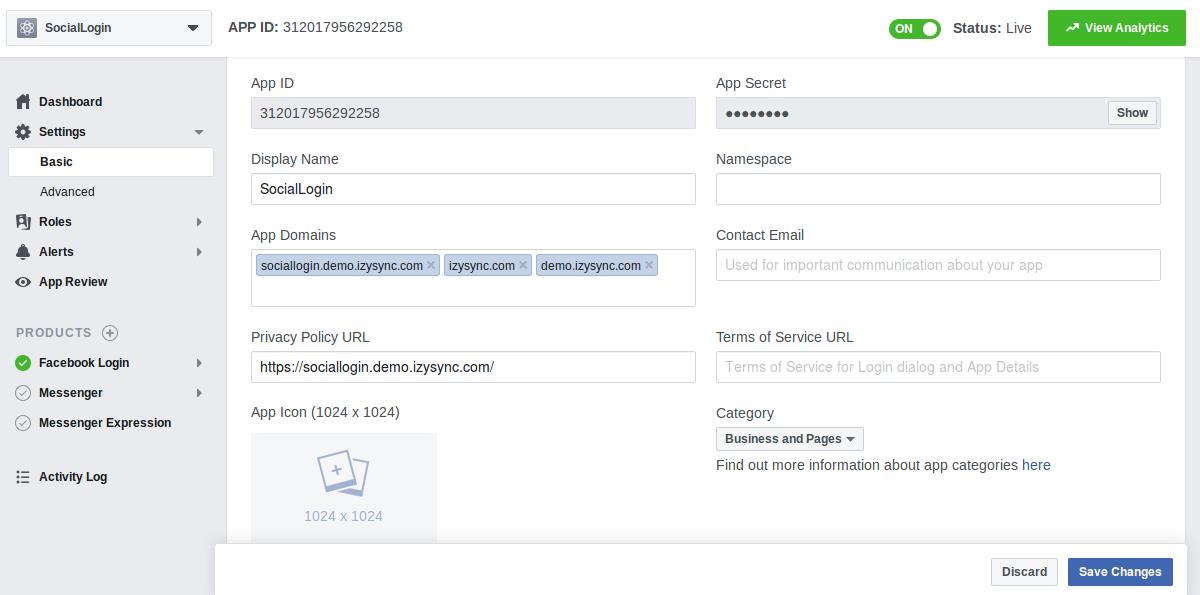This screenshot has height=595, width=1200.
Task: Open the Business and Pages category dropdown
Action: [x=790, y=439]
